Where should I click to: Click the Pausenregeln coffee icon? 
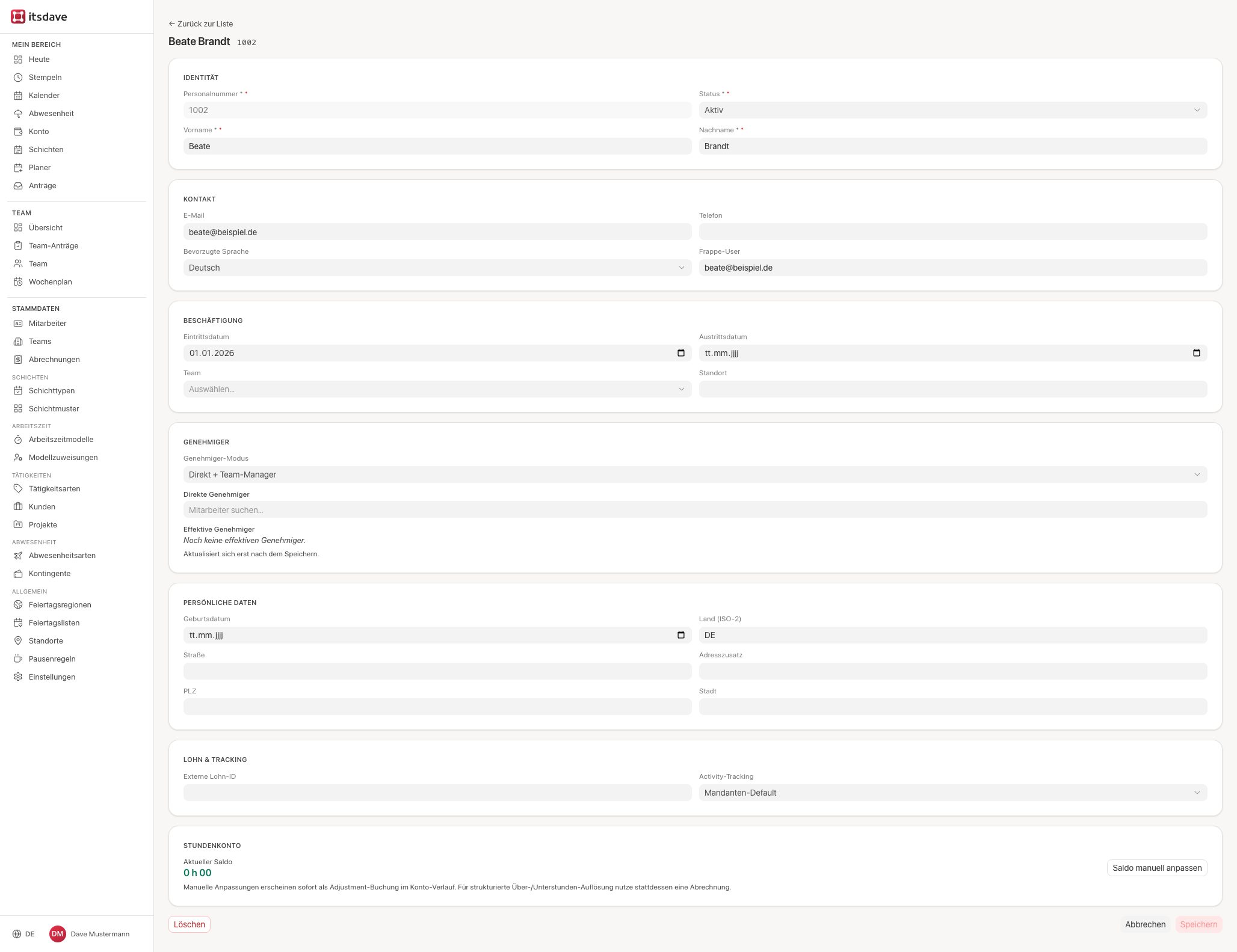click(x=18, y=659)
